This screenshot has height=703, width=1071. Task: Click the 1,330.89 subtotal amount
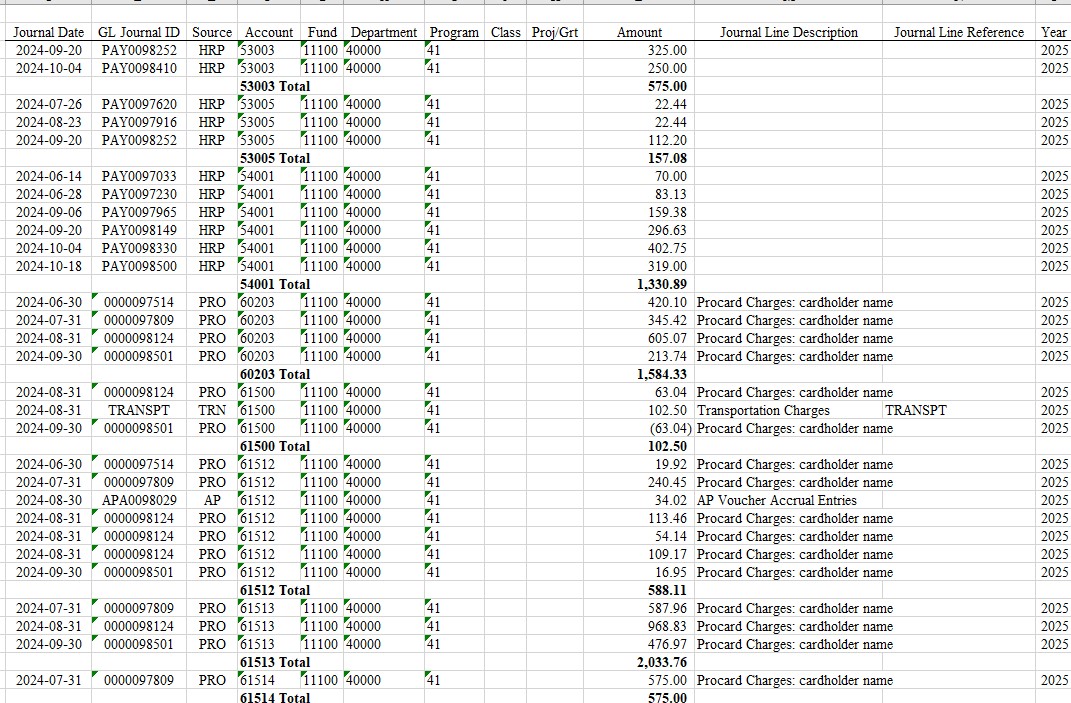click(661, 284)
